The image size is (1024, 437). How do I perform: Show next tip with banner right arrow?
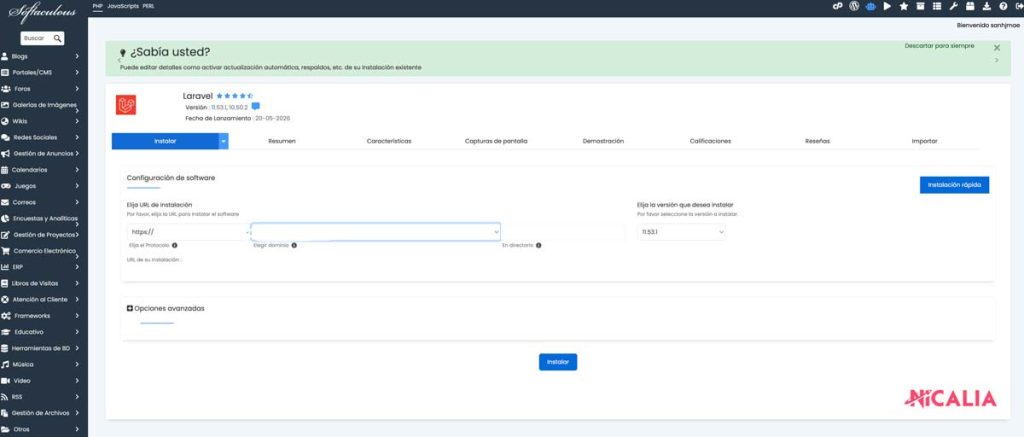pos(997,60)
